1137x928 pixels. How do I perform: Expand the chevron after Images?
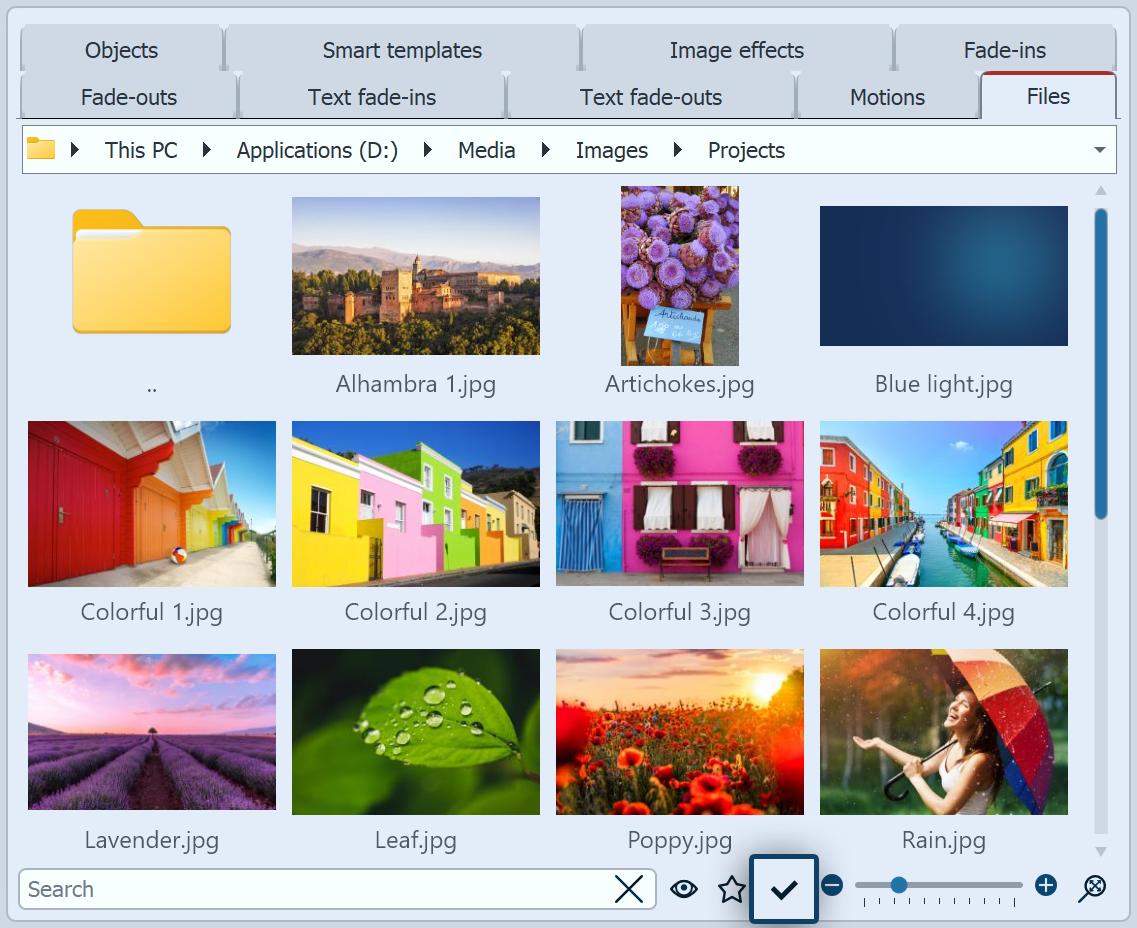coord(676,150)
